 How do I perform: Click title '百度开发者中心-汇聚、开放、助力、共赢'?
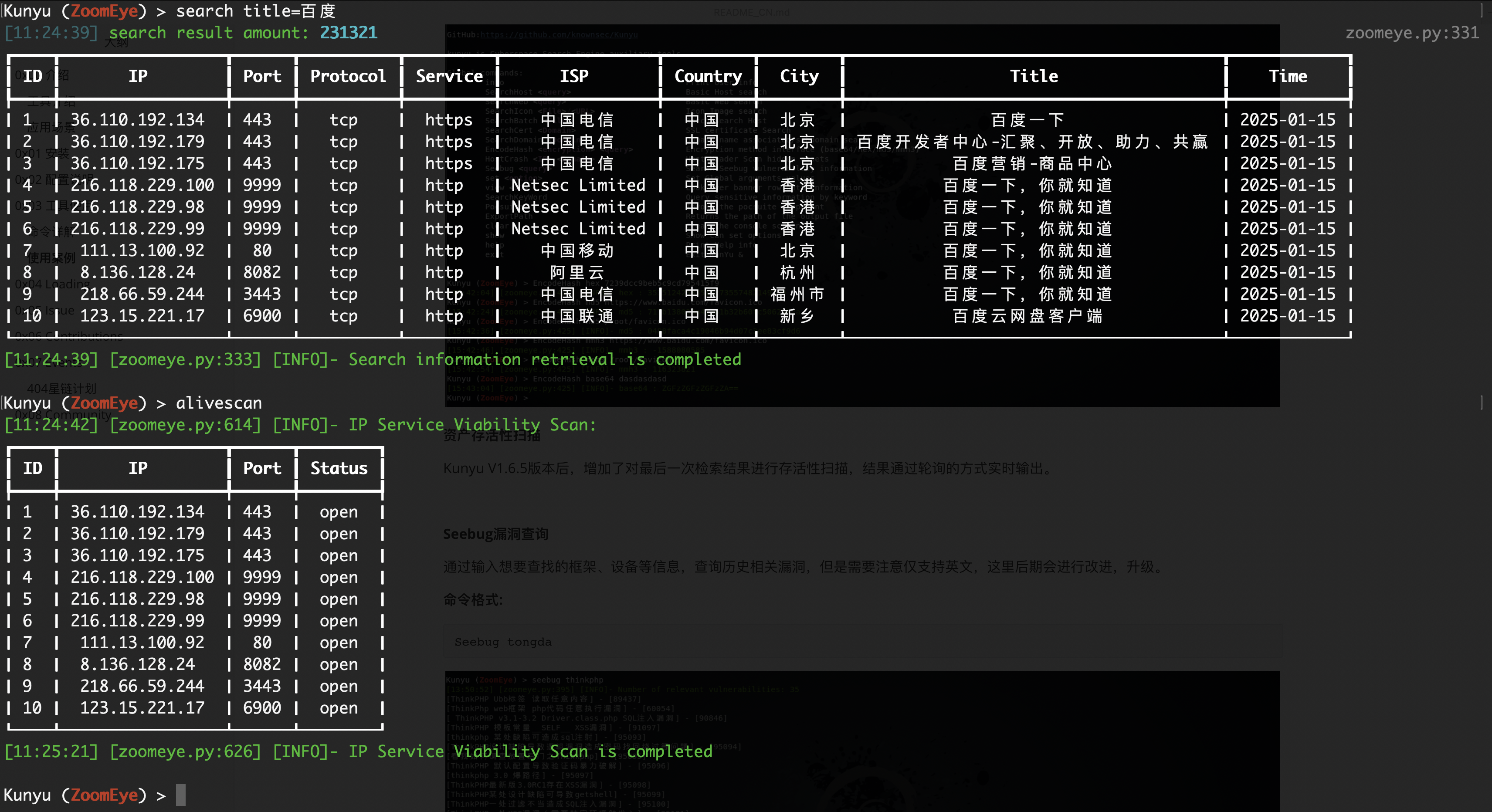[1032, 141]
